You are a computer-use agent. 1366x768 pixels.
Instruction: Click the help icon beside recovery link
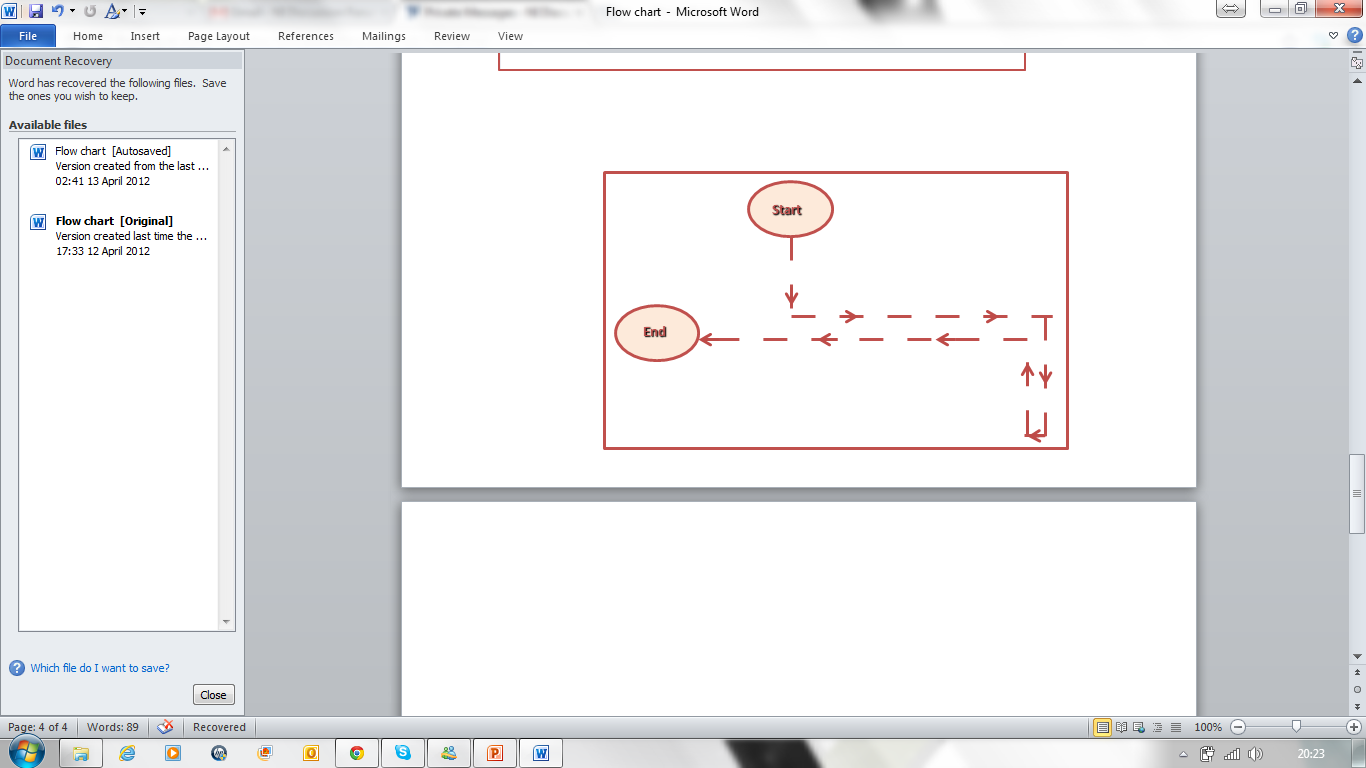[x=17, y=668]
